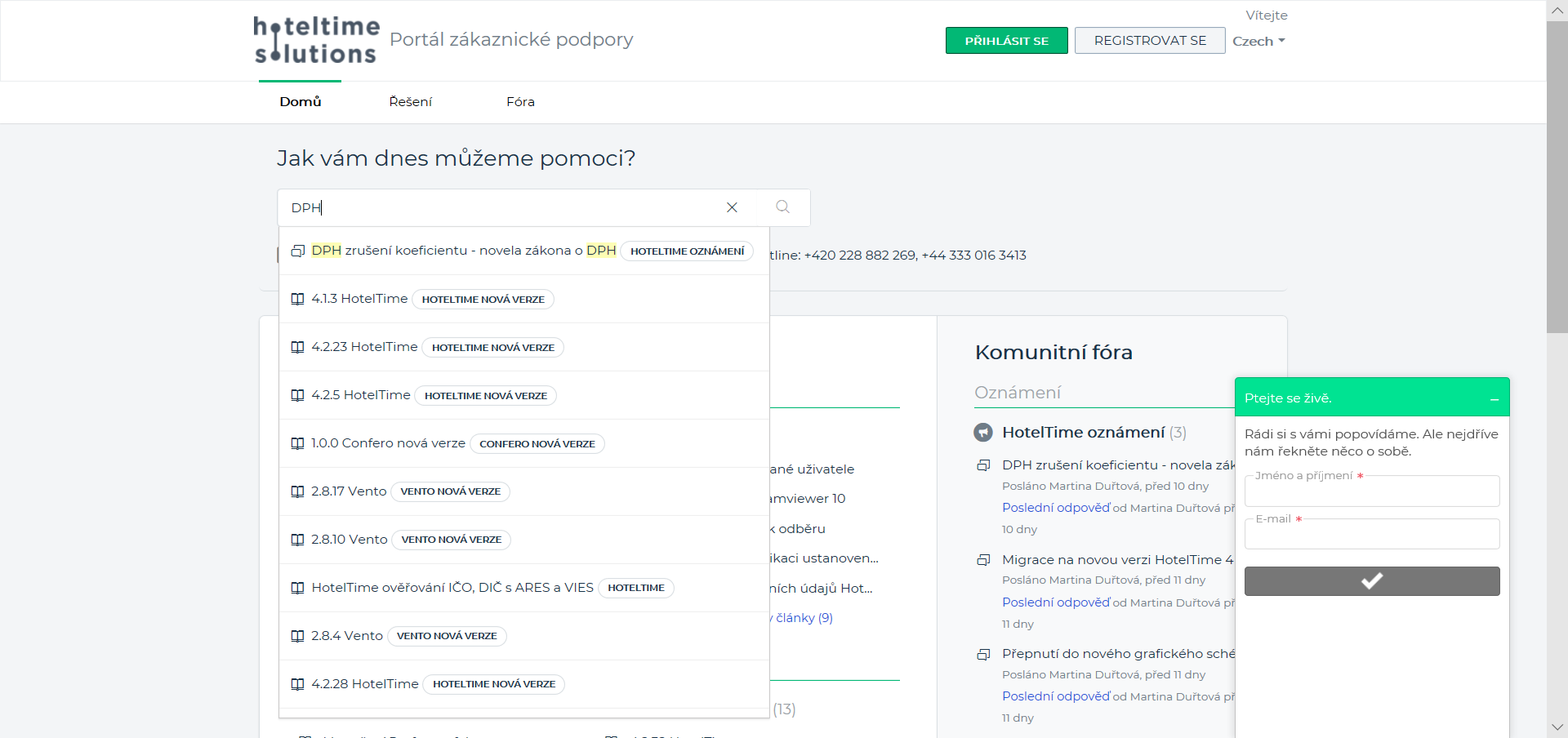This screenshot has height=738, width=1568.
Task: Click CONFERO NOVÁ VERZE tag
Action: [x=537, y=444]
